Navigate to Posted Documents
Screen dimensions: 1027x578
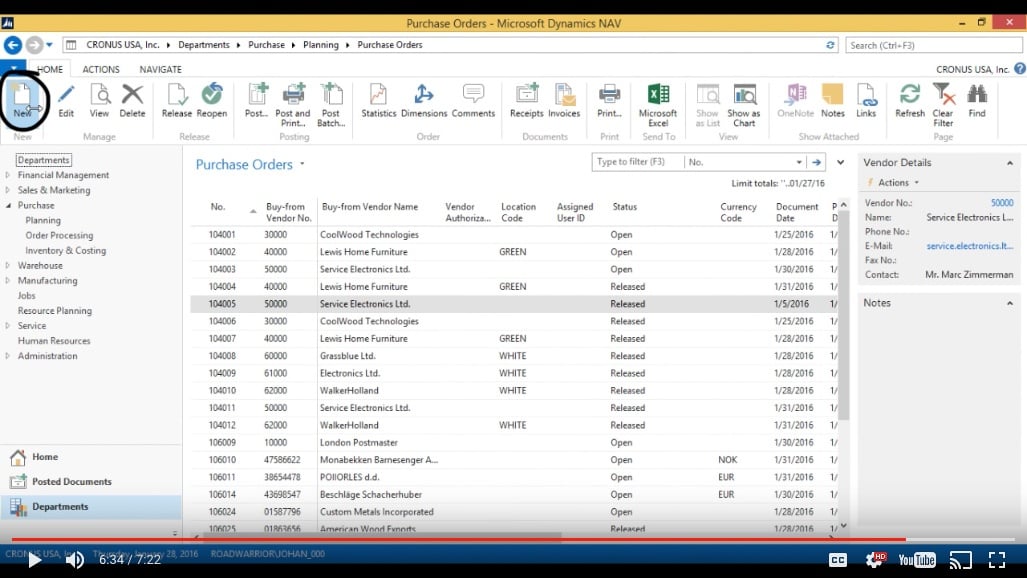[72, 481]
